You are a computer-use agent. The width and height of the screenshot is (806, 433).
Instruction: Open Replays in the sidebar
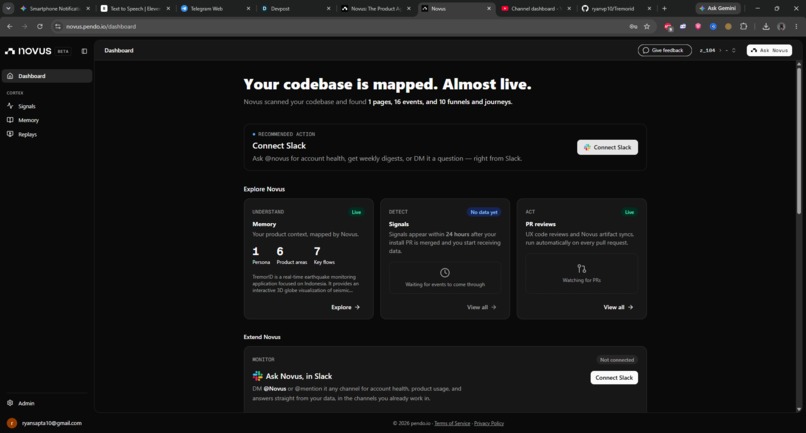coord(47,134)
